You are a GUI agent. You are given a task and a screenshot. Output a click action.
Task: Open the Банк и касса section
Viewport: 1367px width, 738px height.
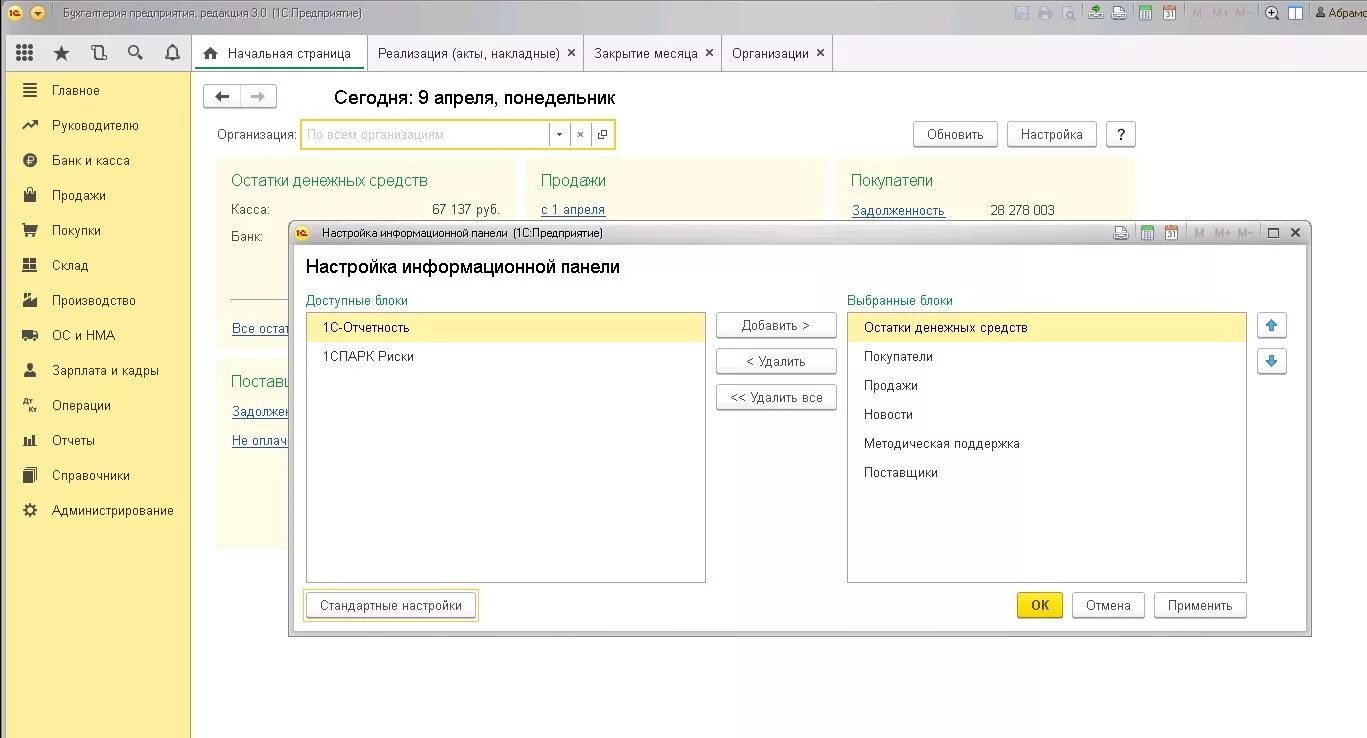[x=97, y=160]
